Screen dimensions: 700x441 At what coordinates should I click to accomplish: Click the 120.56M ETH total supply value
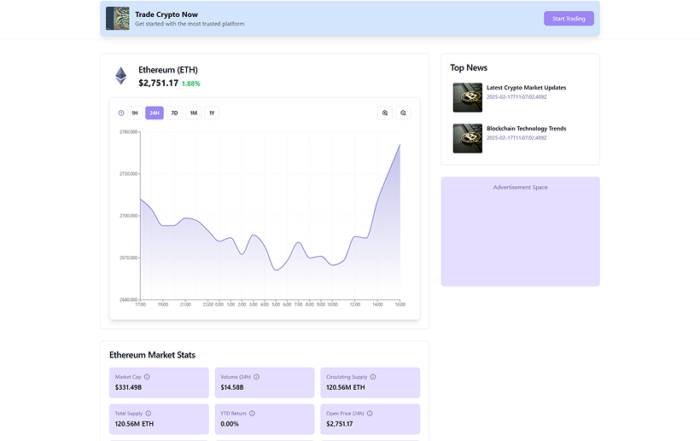tap(134, 424)
